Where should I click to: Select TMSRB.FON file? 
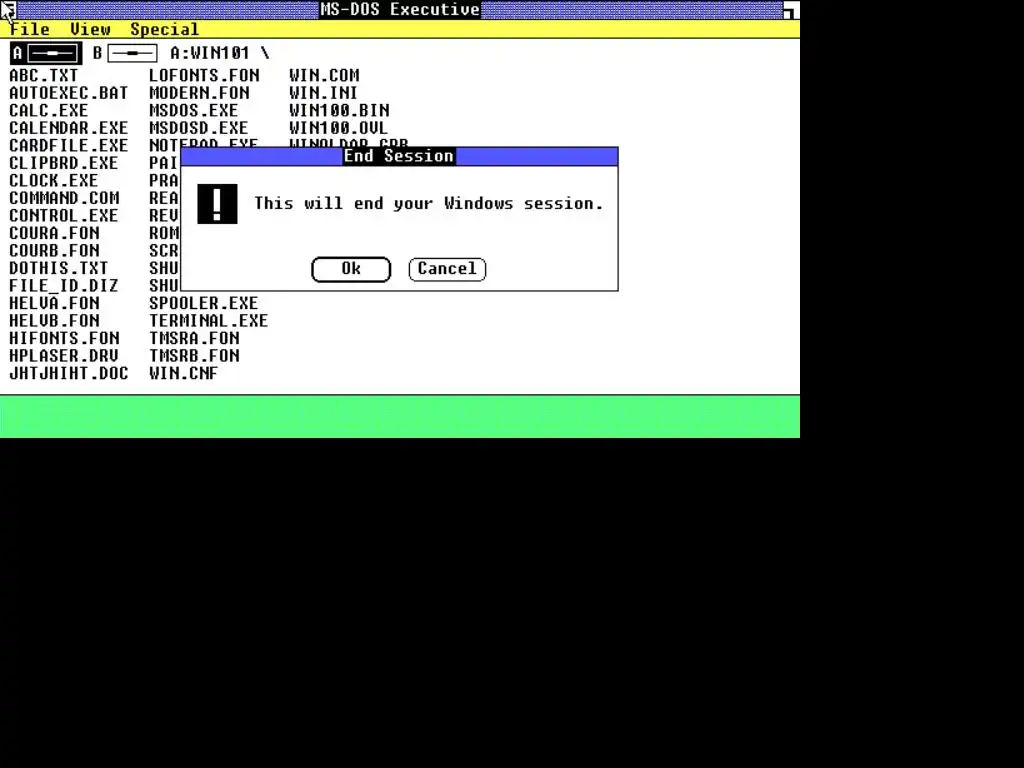pyautogui.click(x=195, y=357)
